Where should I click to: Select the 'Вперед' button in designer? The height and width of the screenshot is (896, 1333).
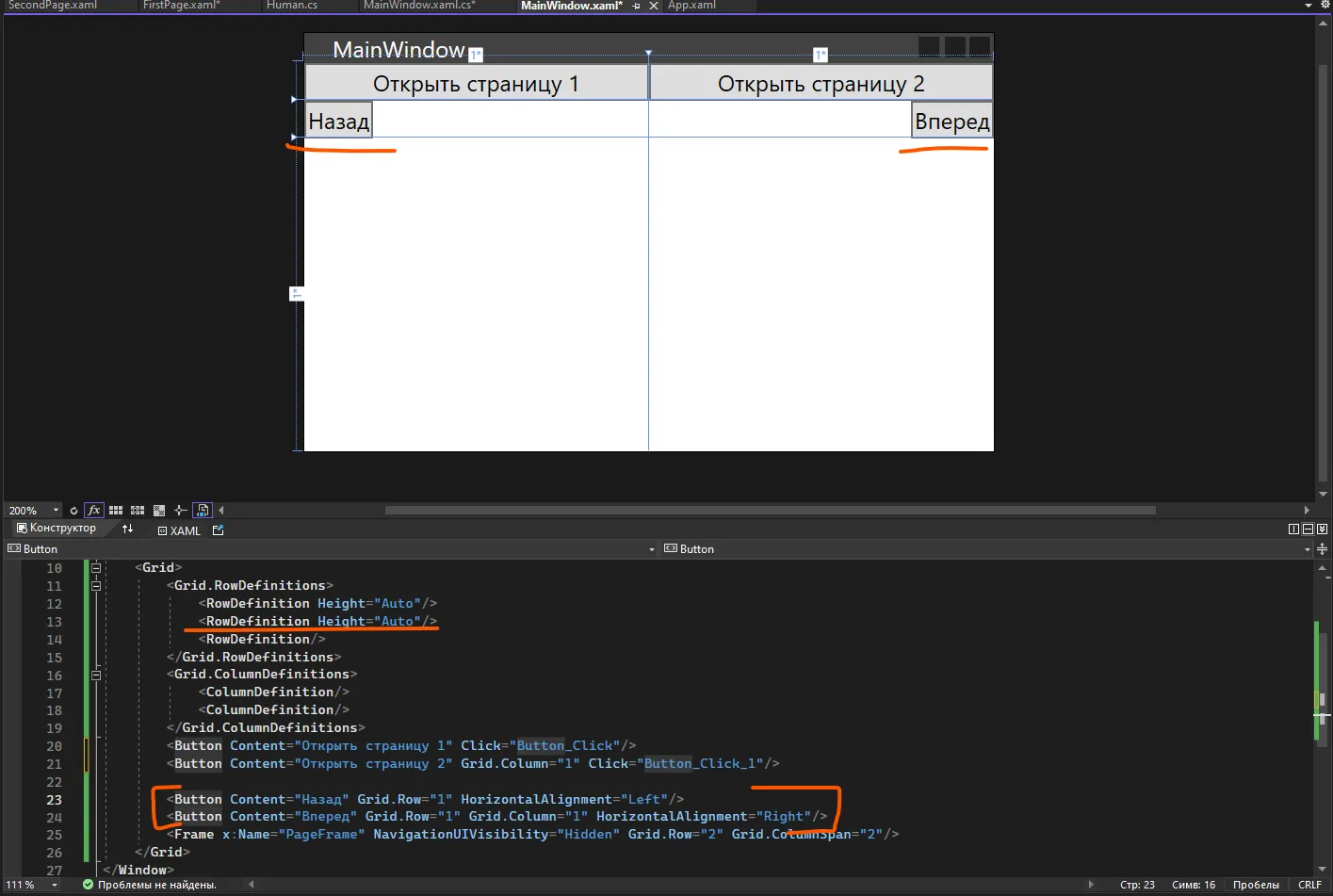point(952,121)
